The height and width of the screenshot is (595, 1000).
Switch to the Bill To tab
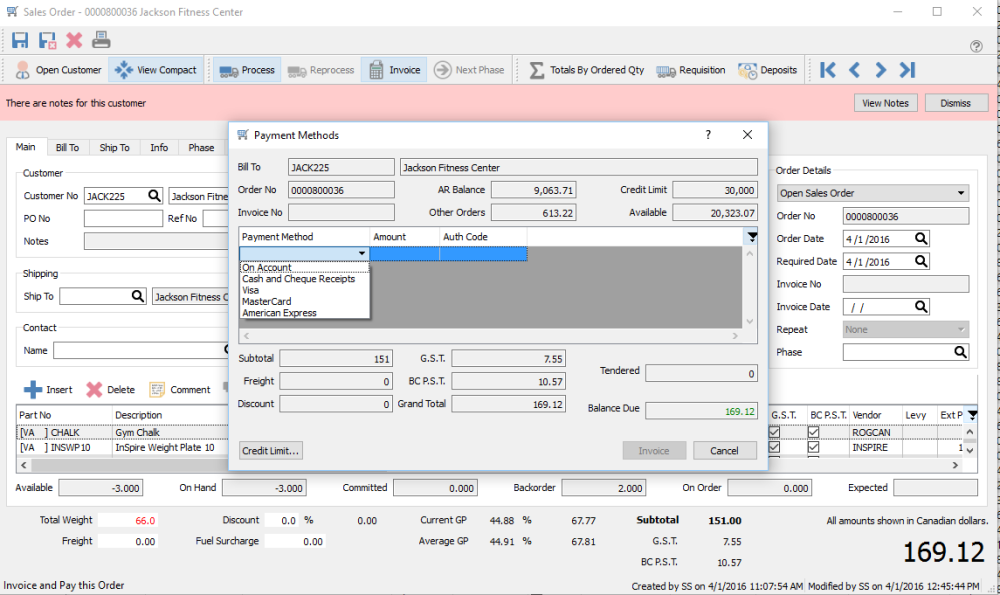(x=67, y=148)
